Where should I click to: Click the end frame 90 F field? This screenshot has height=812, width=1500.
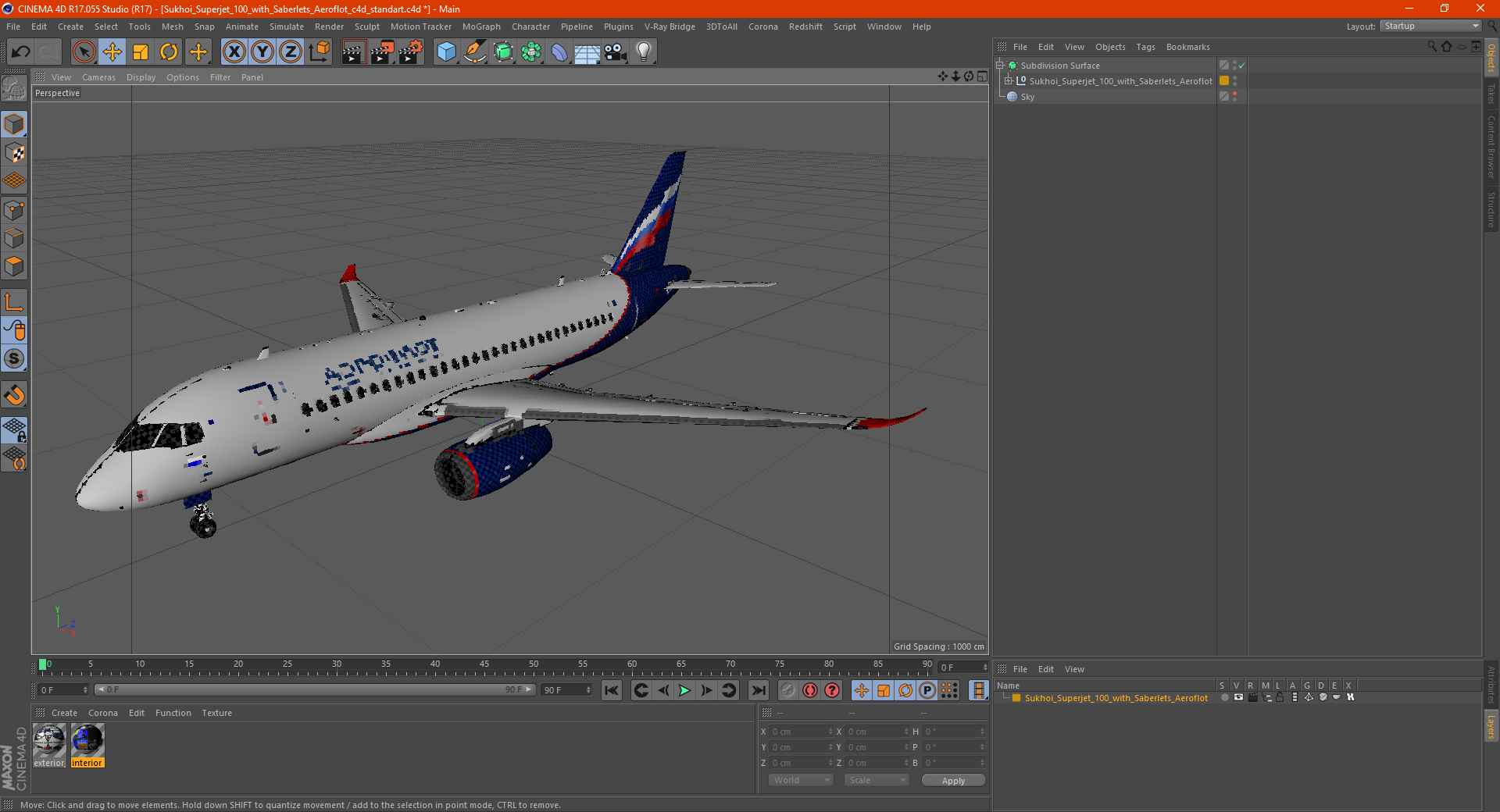coord(566,690)
